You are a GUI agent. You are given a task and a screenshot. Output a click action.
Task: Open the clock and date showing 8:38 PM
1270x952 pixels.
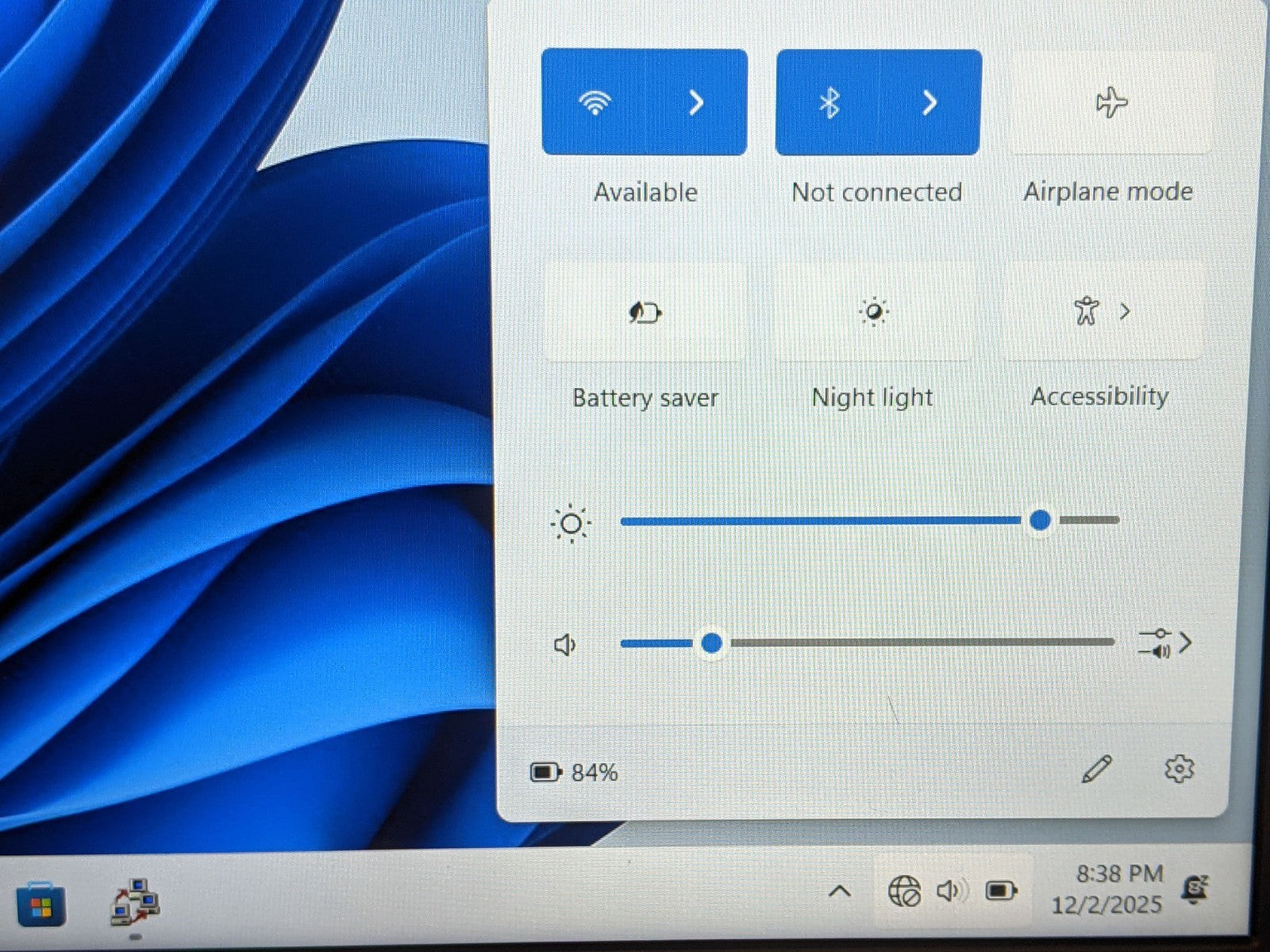[1107, 889]
